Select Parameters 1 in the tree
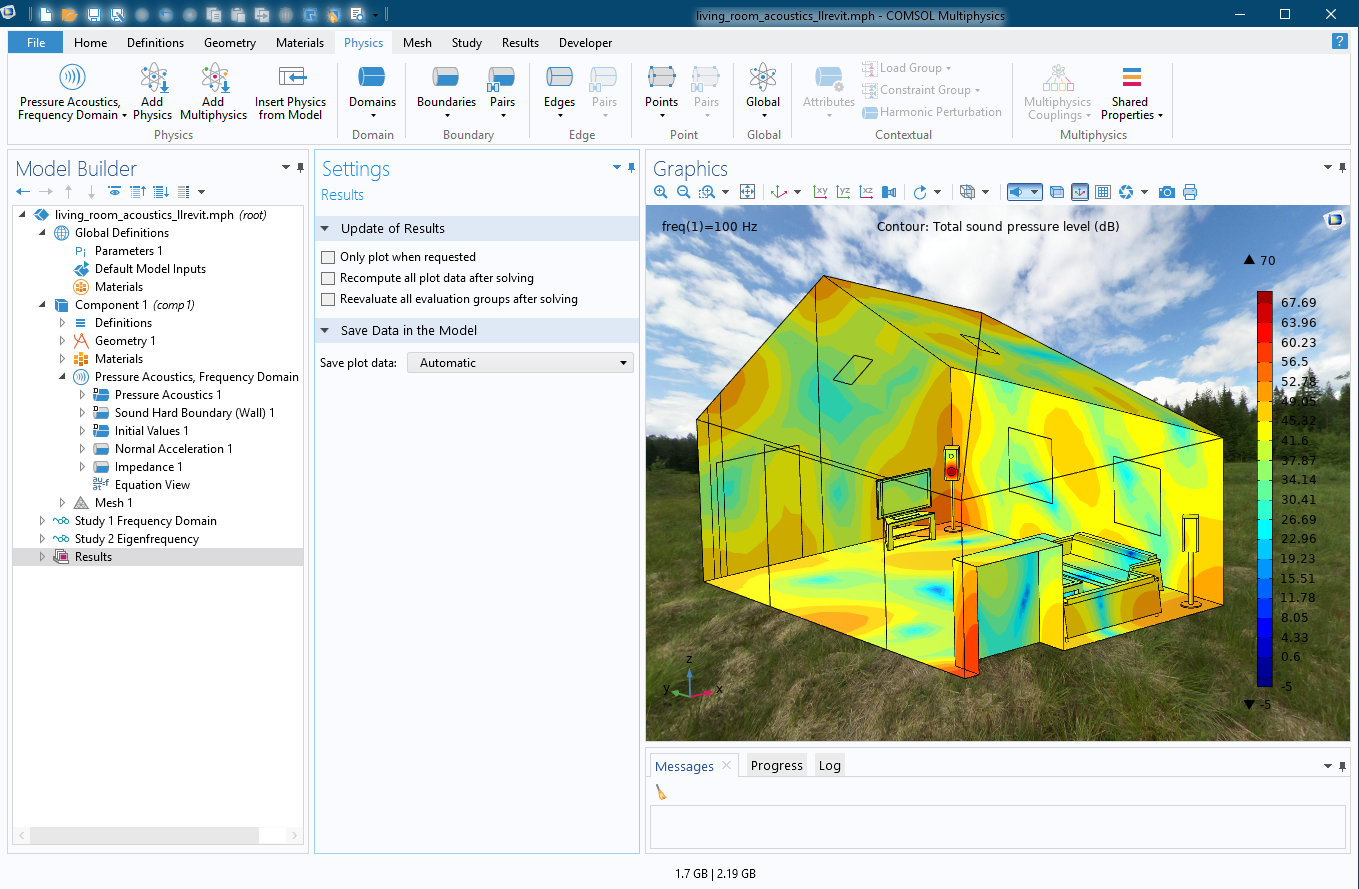This screenshot has height=889, width=1359. click(128, 251)
